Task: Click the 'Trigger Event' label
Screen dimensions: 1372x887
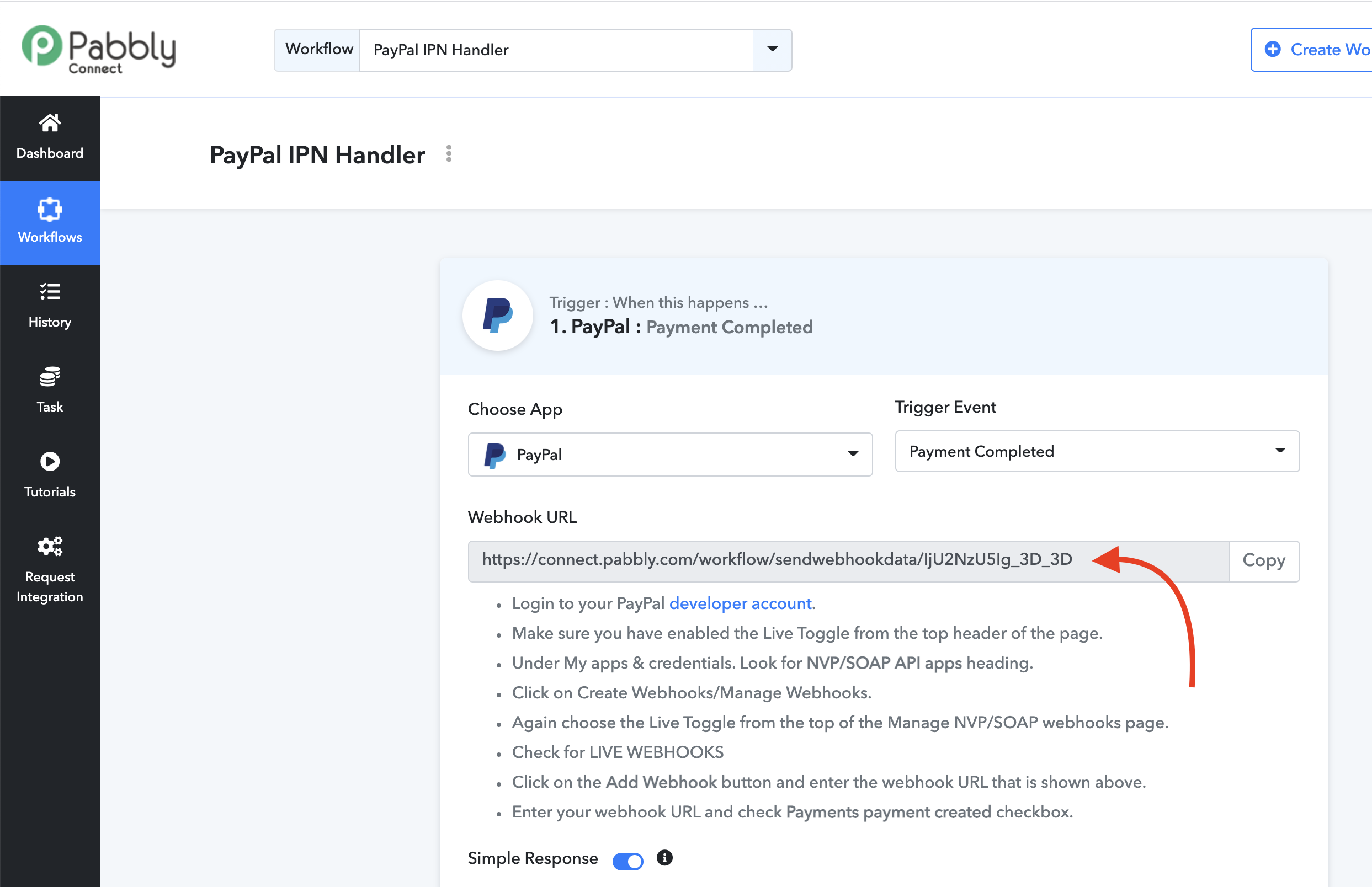Action: [x=945, y=407]
